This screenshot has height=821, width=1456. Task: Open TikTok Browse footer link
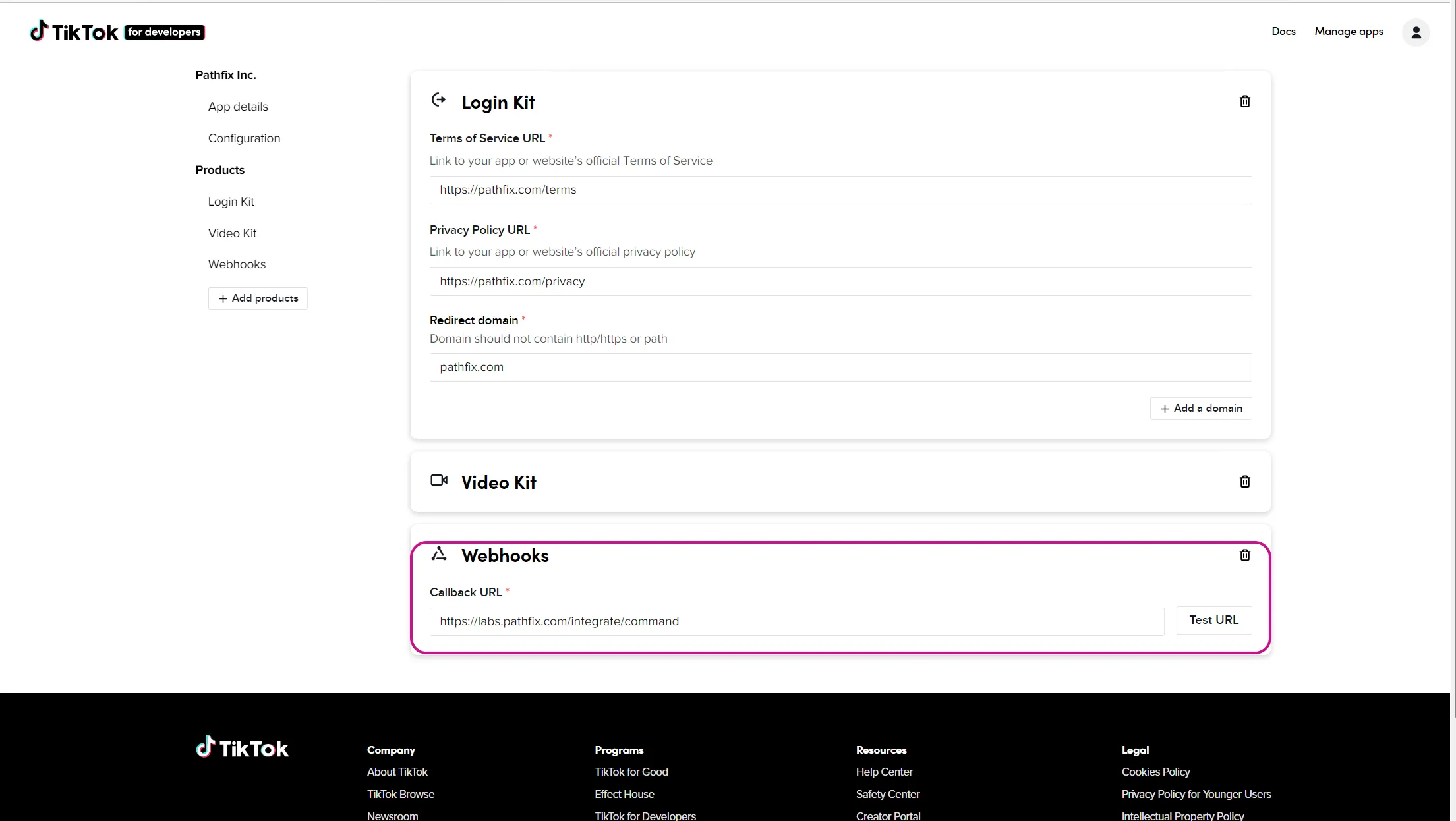(401, 794)
